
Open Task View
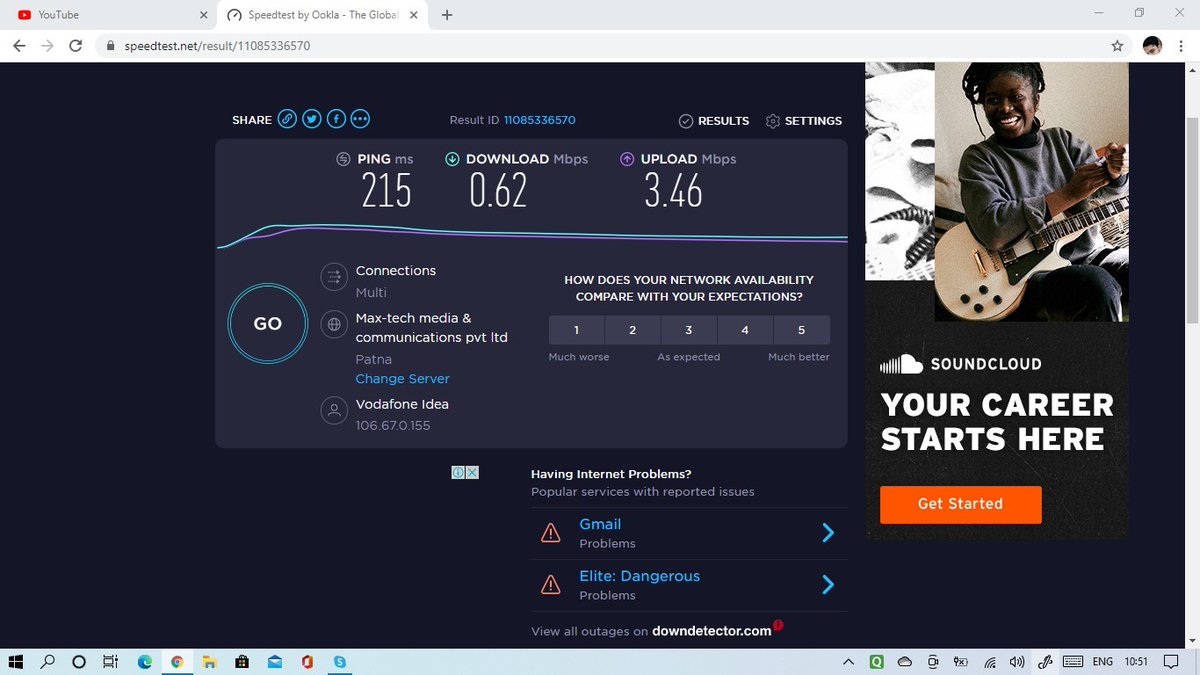coord(111,662)
